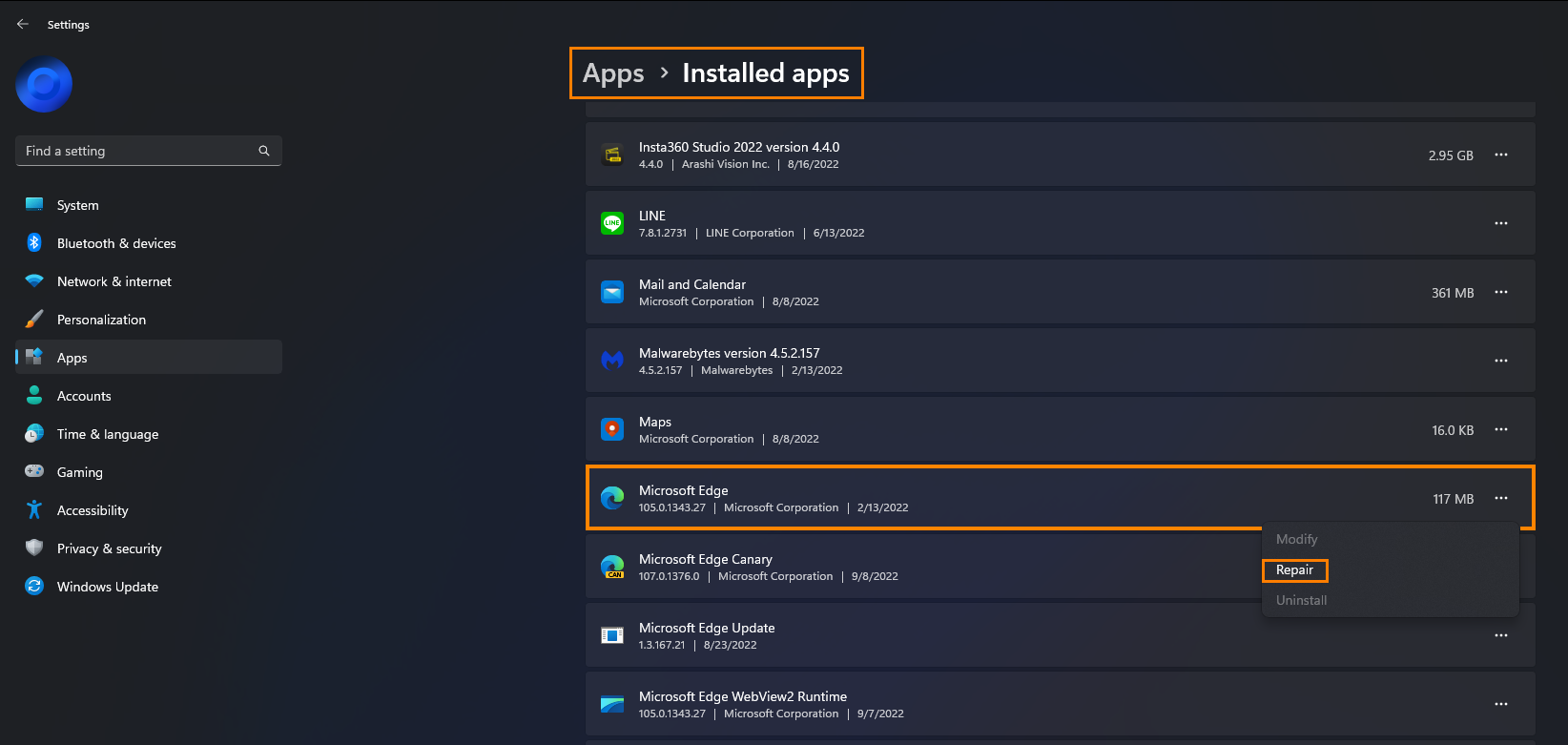1568x745 pixels.
Task: Click the Insta360 Studio app icon
Action: 612,155
